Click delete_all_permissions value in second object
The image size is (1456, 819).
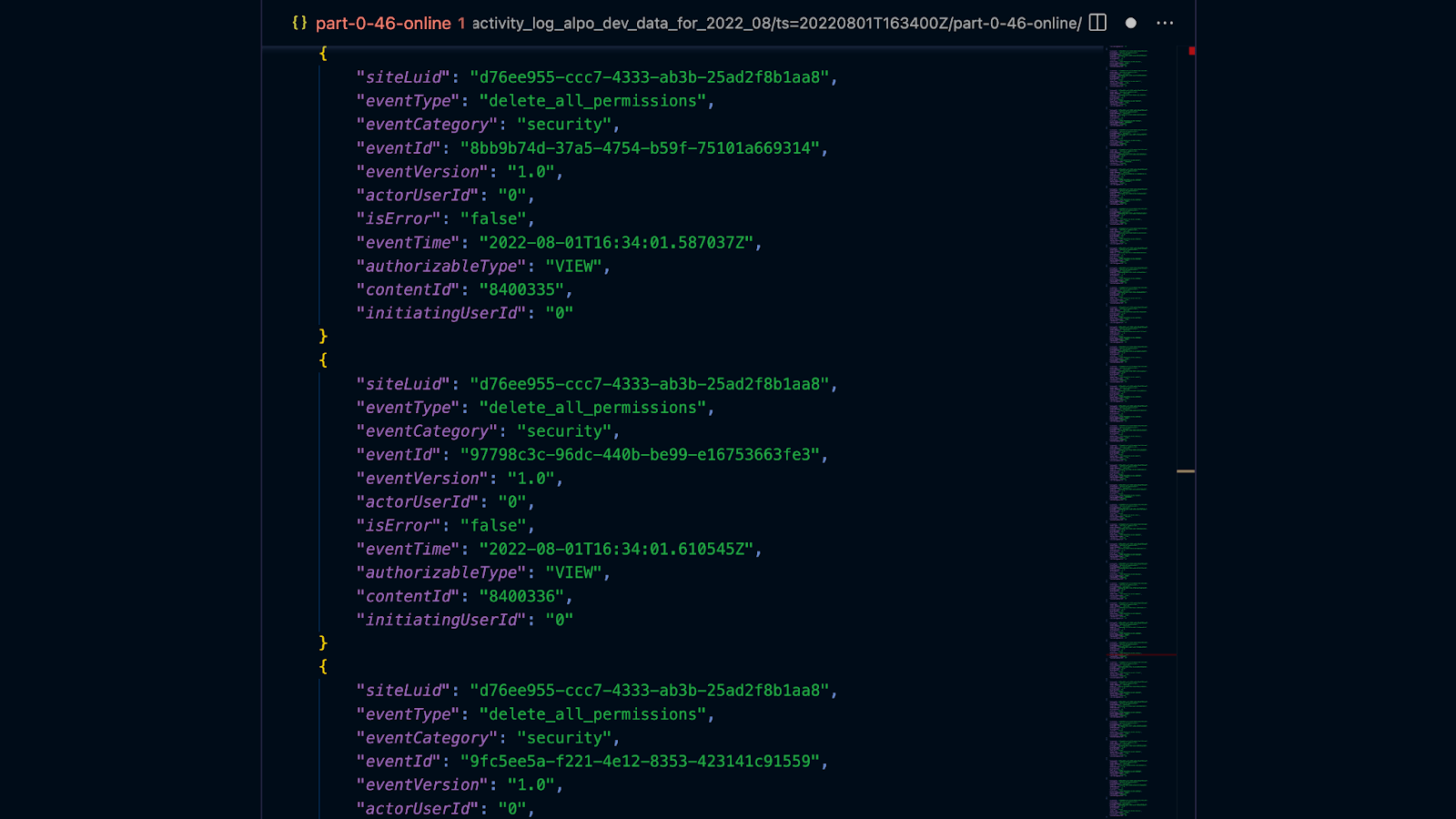tap(592, 408)
